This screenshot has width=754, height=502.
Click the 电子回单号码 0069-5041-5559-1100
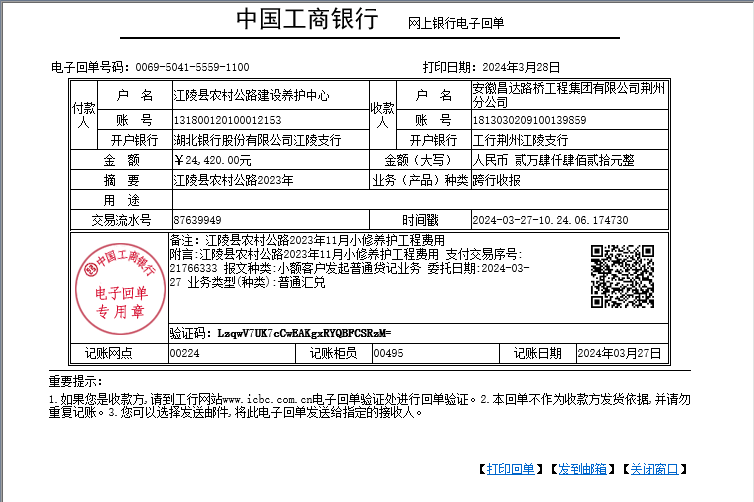tap(192, 67)
